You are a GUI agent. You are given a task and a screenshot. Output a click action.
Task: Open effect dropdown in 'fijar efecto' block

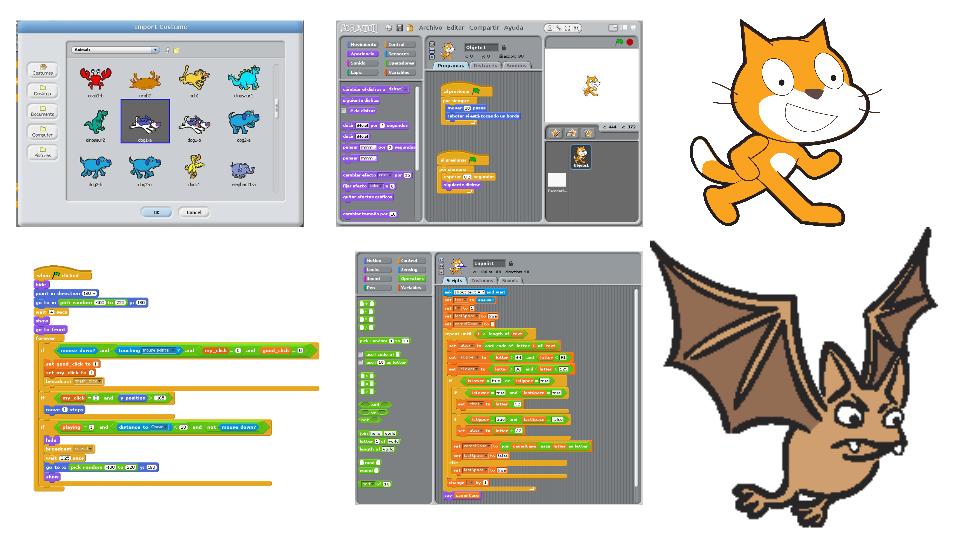(x=376, y=186)
